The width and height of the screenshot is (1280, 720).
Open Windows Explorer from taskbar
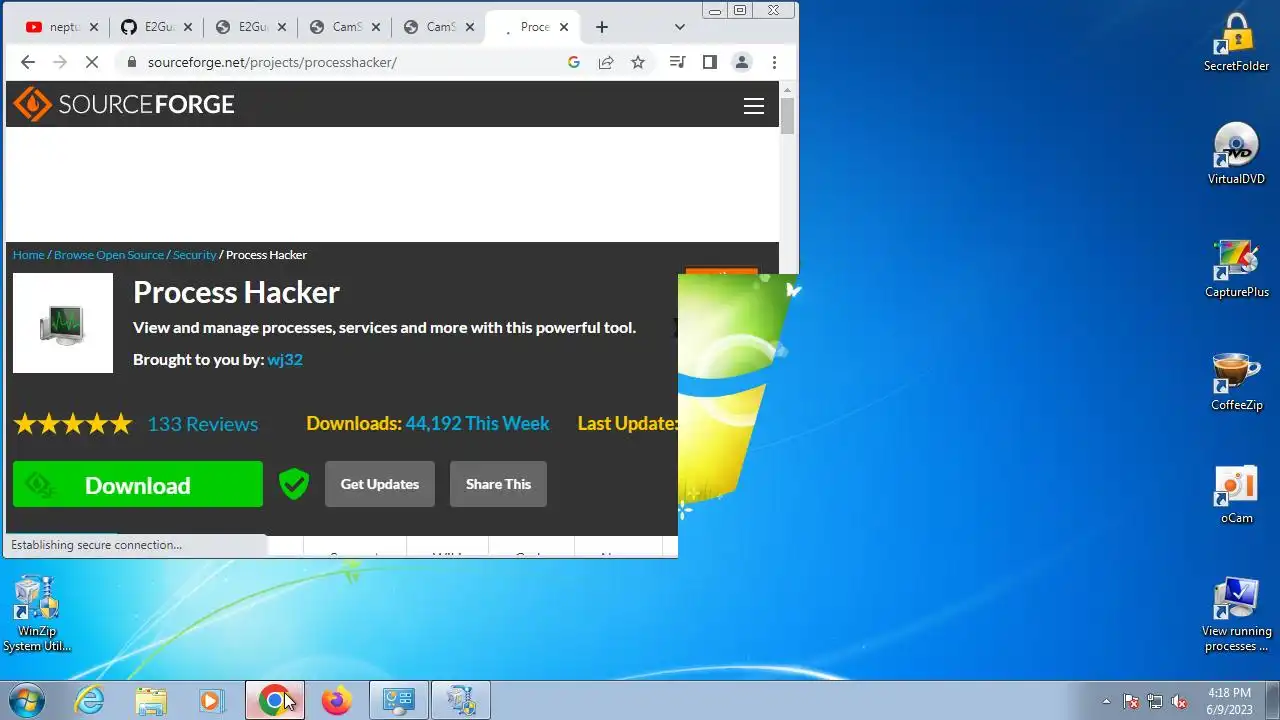tap(151, 701)
